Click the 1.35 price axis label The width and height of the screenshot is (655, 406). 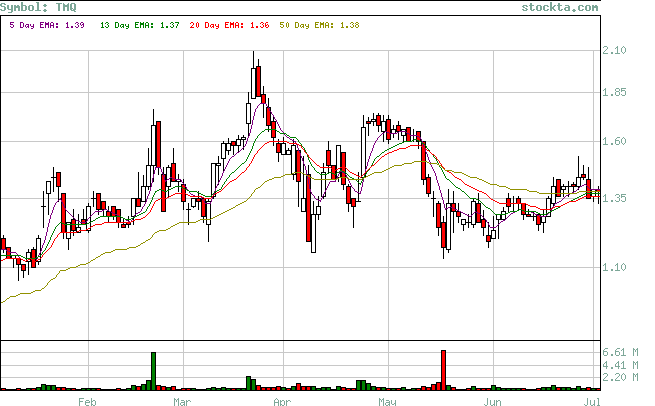614,198
